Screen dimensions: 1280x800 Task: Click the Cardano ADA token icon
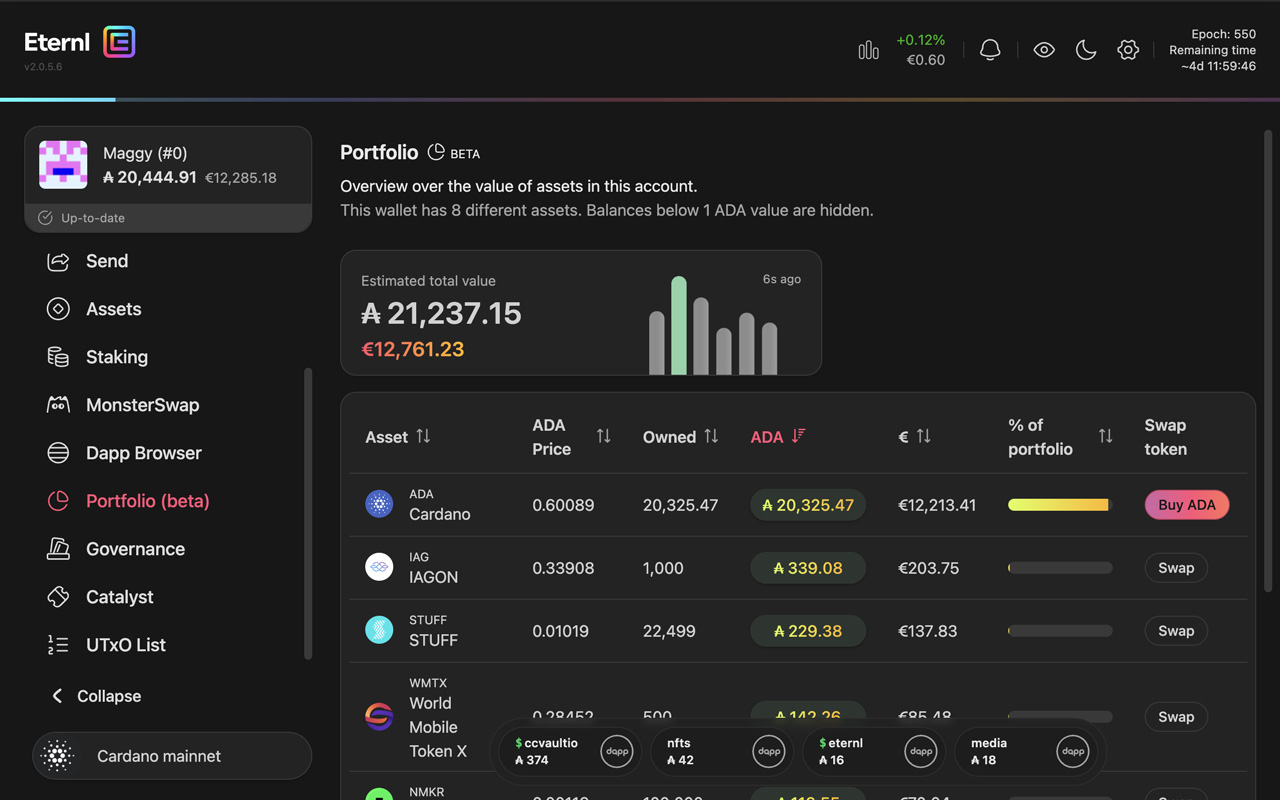(379, 504)
